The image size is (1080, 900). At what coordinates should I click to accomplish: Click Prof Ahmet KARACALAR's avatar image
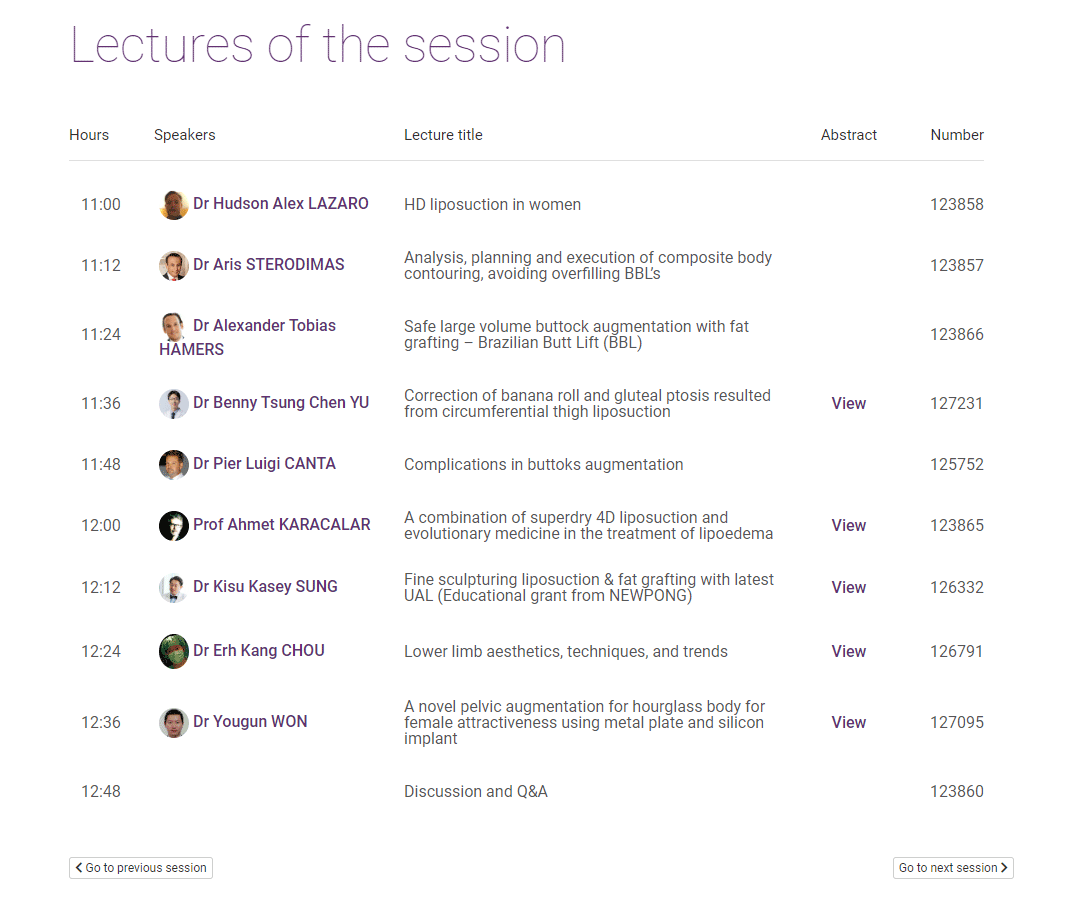click(174, 525)
